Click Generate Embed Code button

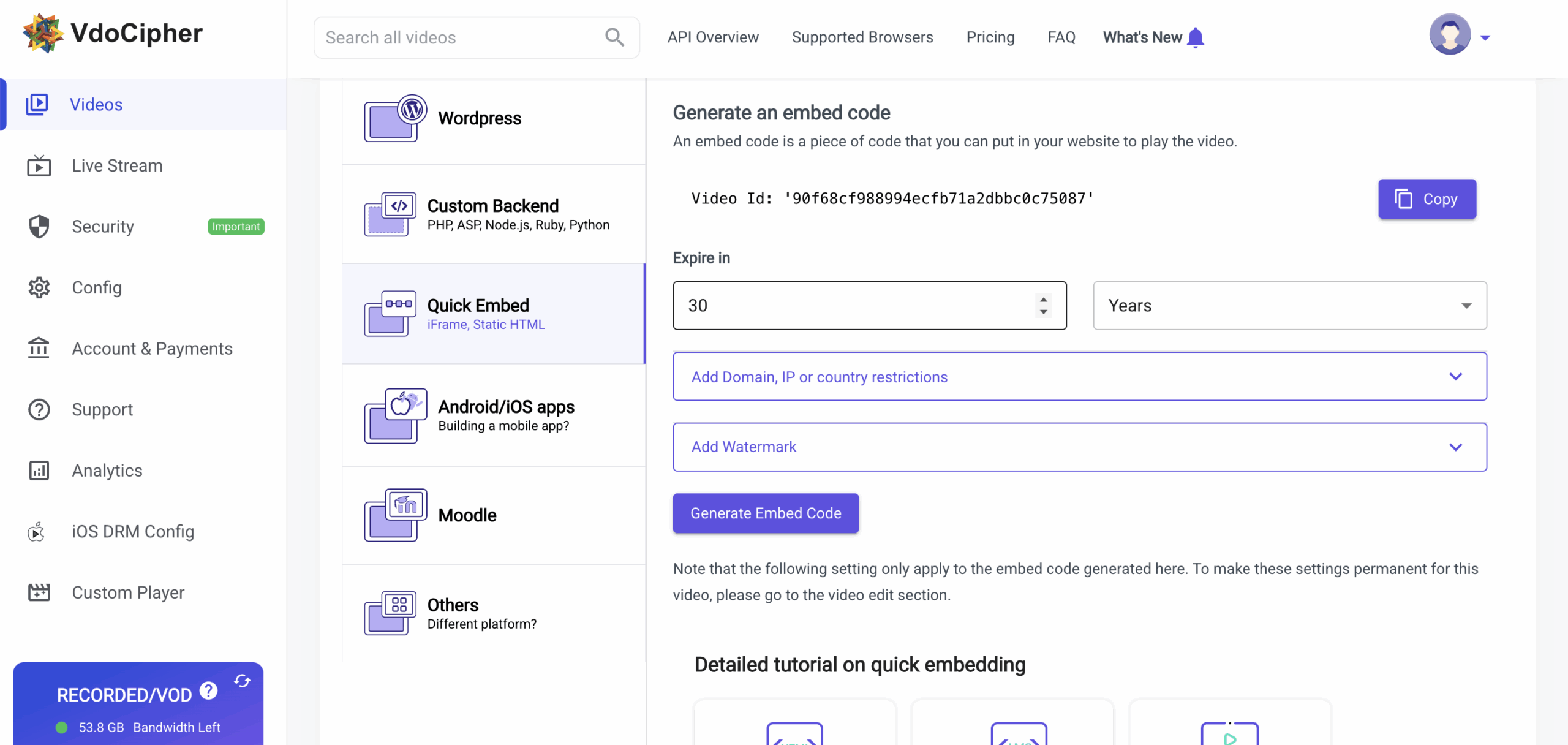[x=766, y=513]
